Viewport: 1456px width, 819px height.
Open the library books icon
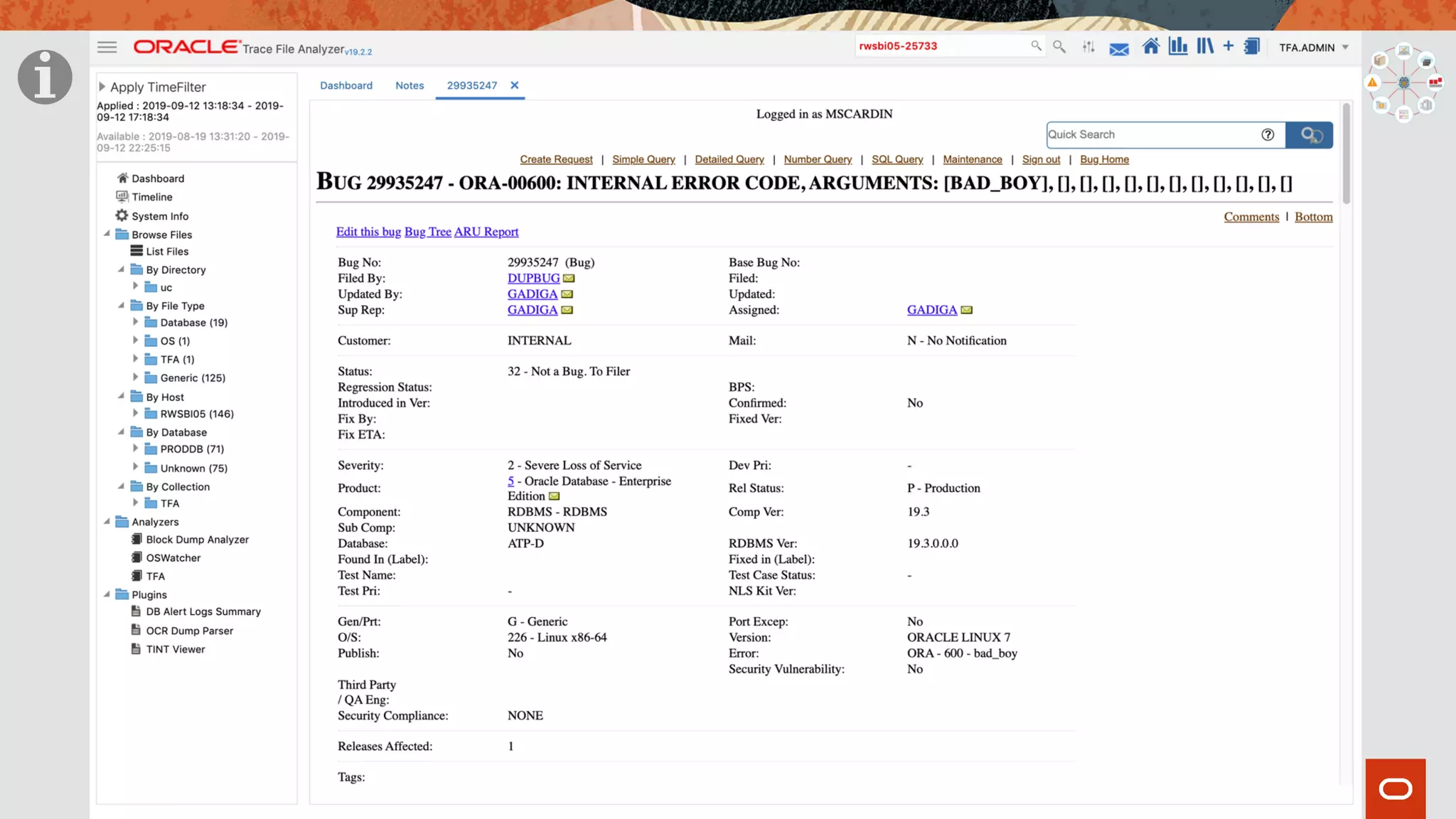[x=1205, y=46]
